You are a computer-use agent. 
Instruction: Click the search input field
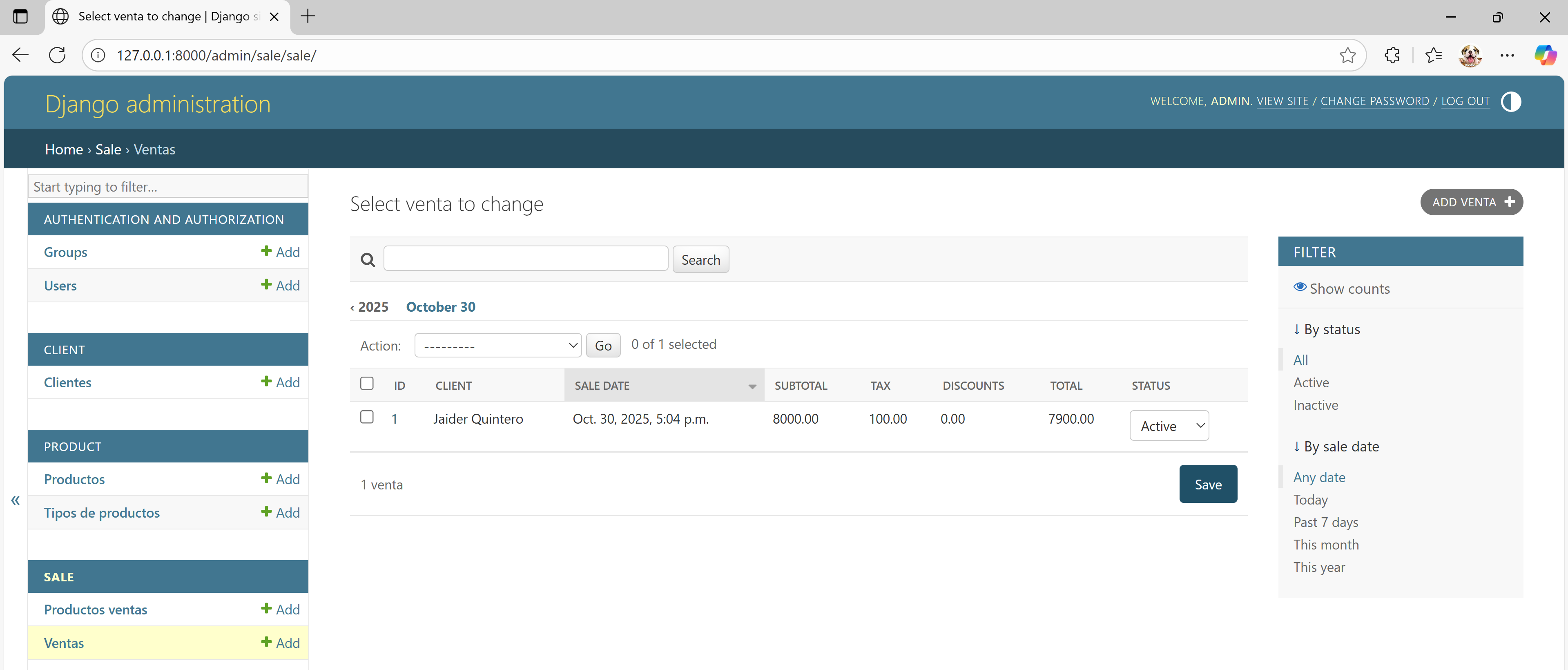coord(525,259)
